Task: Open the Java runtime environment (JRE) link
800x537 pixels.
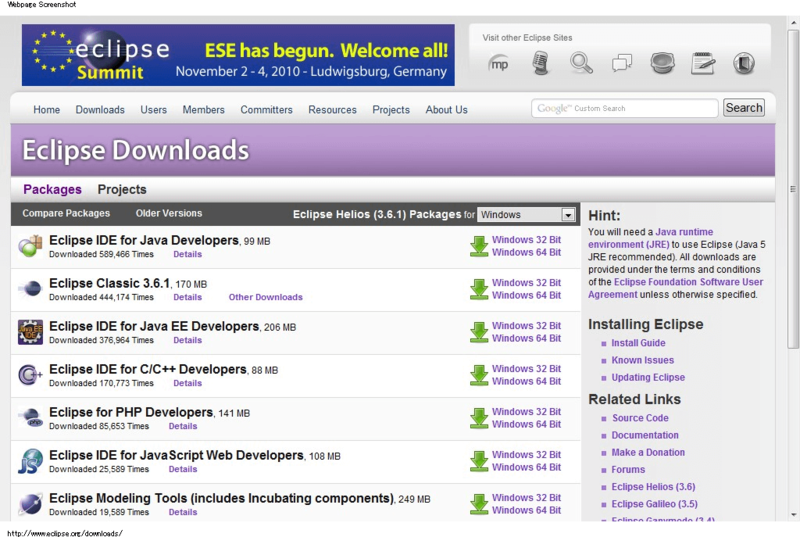Action: 651,238
